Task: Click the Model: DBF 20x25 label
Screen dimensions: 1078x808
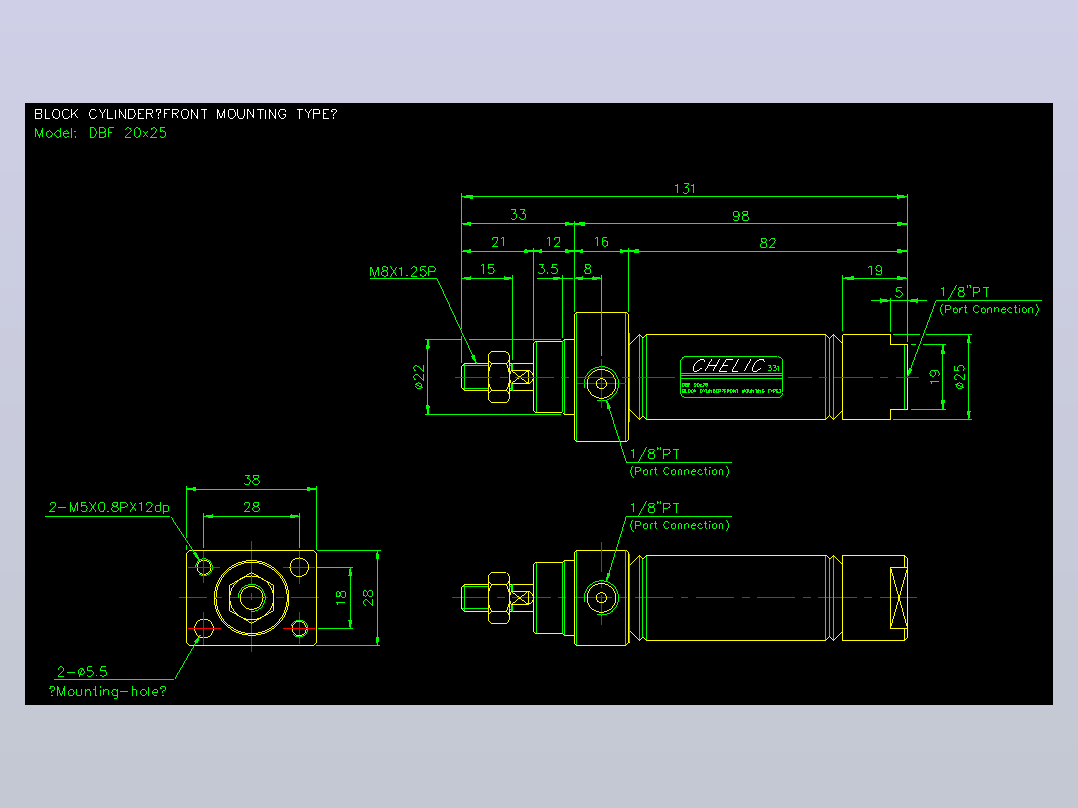Action: [100, 133]
